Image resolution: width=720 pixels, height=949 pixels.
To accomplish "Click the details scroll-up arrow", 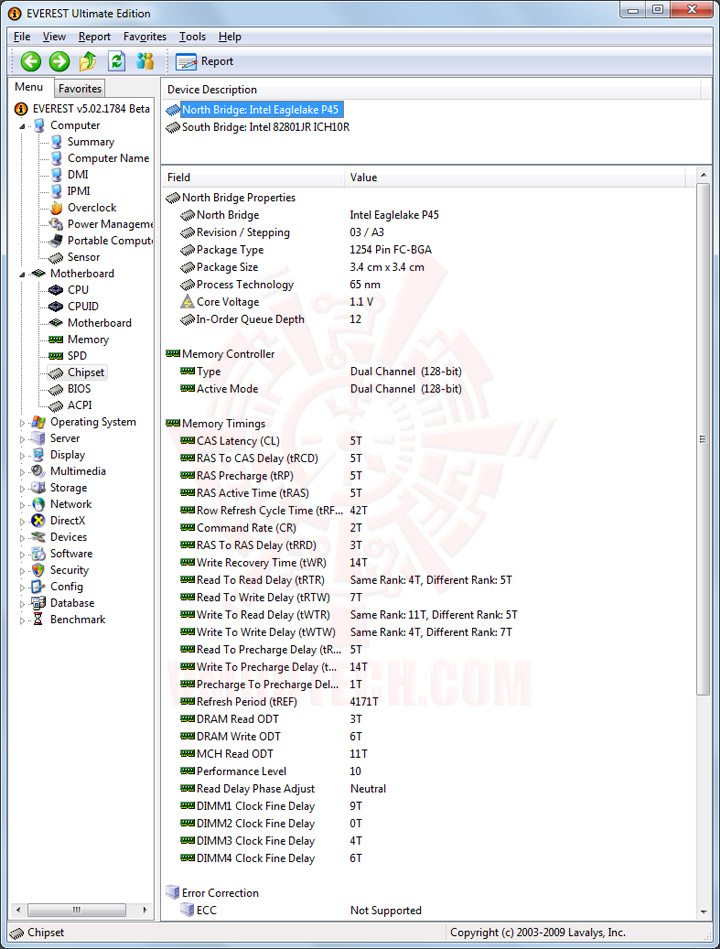I will click(x=703, y=175).
